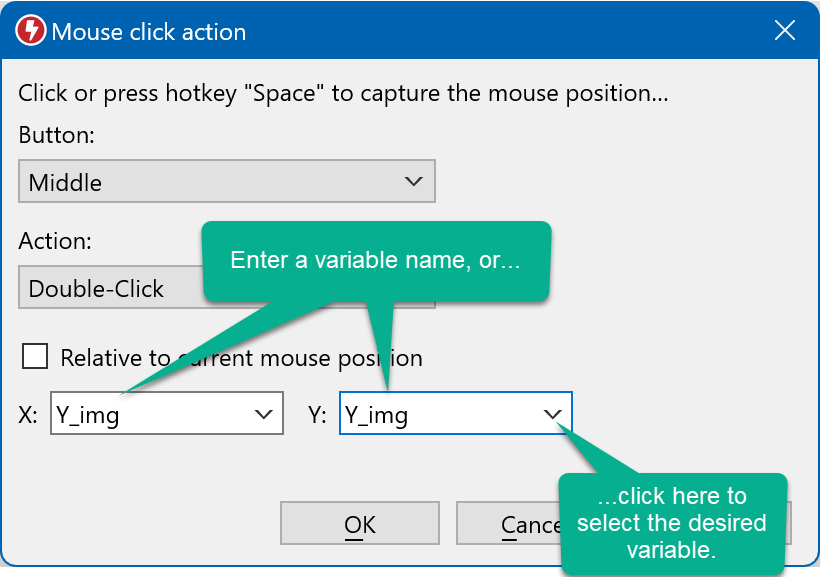Viewport: 820px width, 577px height.
Task: Click the "select the desired variable" callout bubble
Action: click(x=671, y=523)
